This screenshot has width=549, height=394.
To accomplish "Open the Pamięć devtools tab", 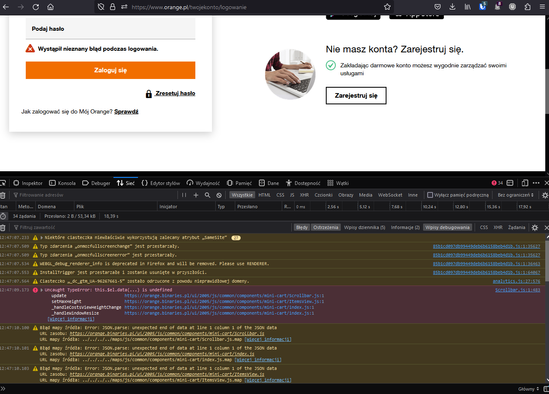I will pos(239,183).
